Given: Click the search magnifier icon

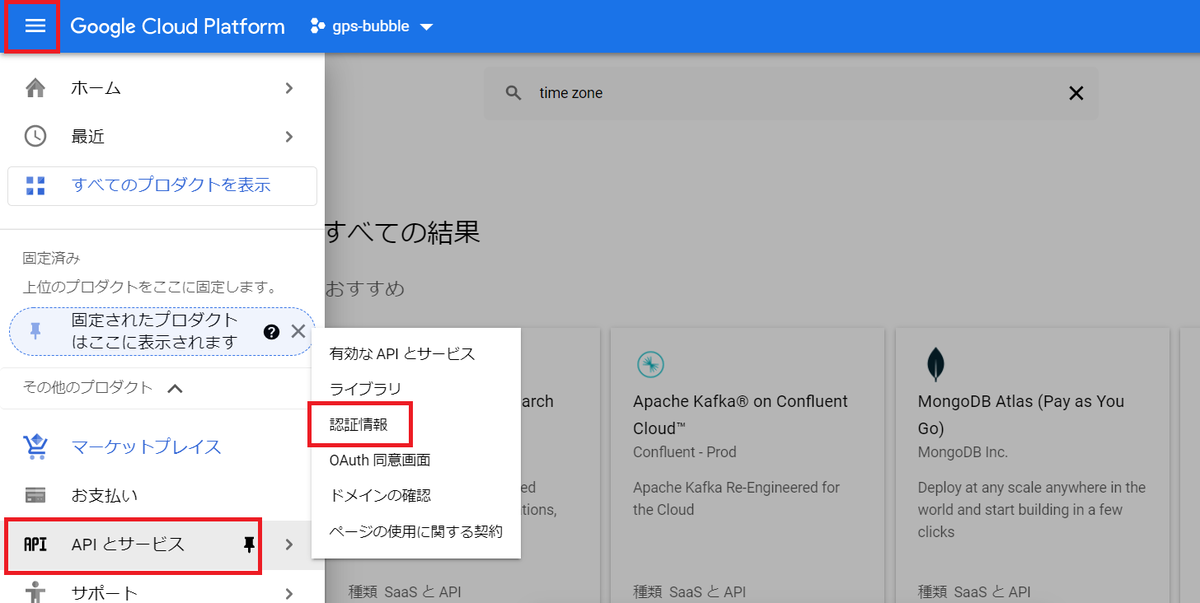Looking at the screenshot, I should point(513,93).
